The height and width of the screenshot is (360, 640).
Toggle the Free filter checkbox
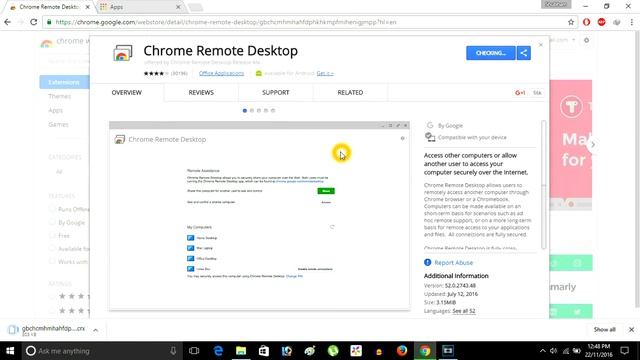click(x=52, y=236)
